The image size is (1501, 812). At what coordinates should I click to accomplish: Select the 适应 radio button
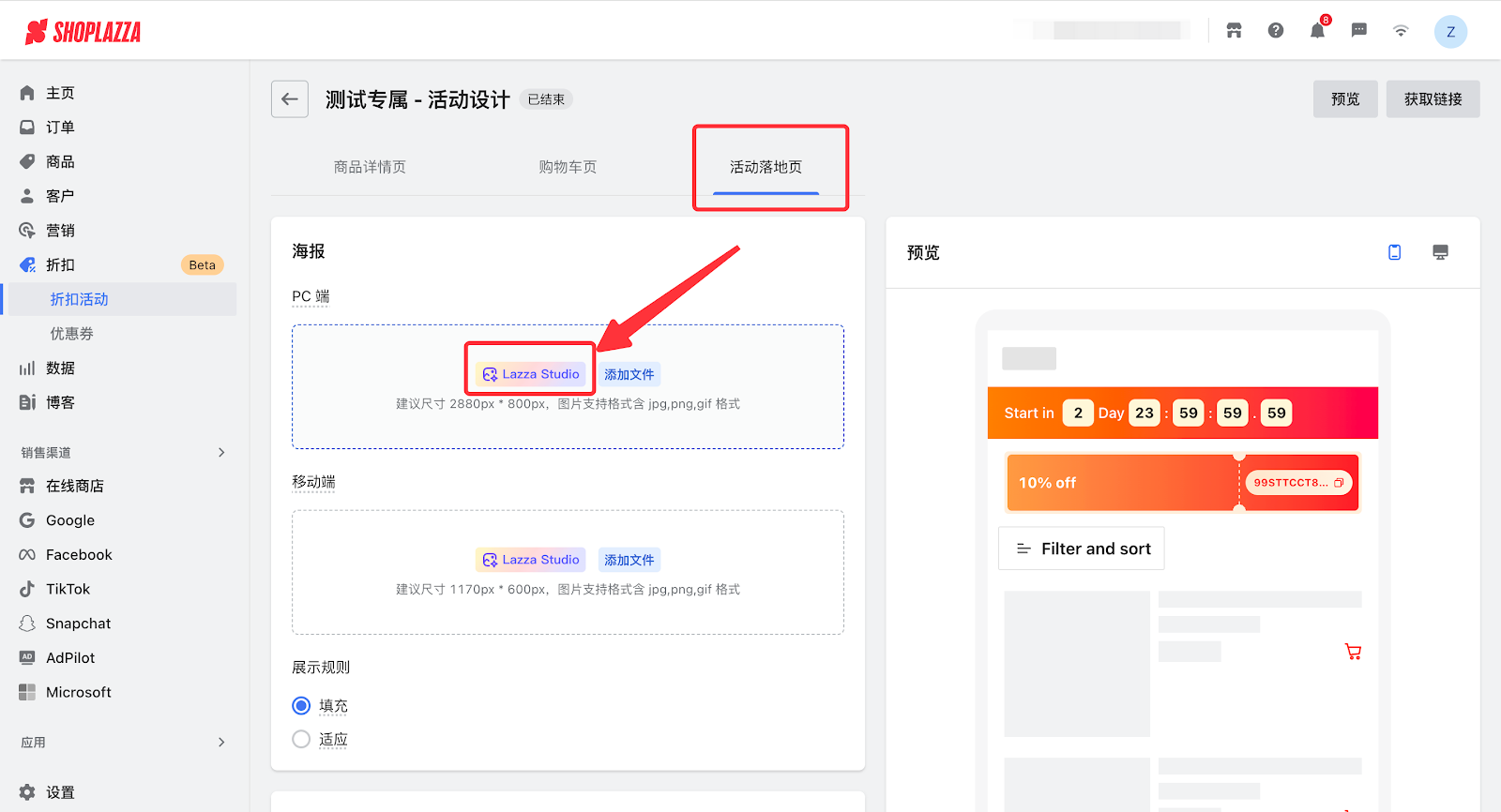coord(301,739)
